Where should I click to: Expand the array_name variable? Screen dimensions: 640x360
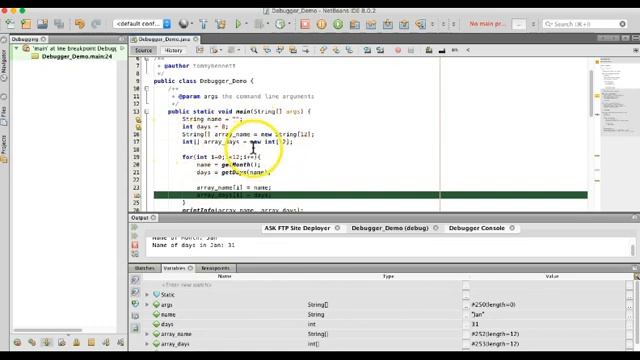click(147, 334)
